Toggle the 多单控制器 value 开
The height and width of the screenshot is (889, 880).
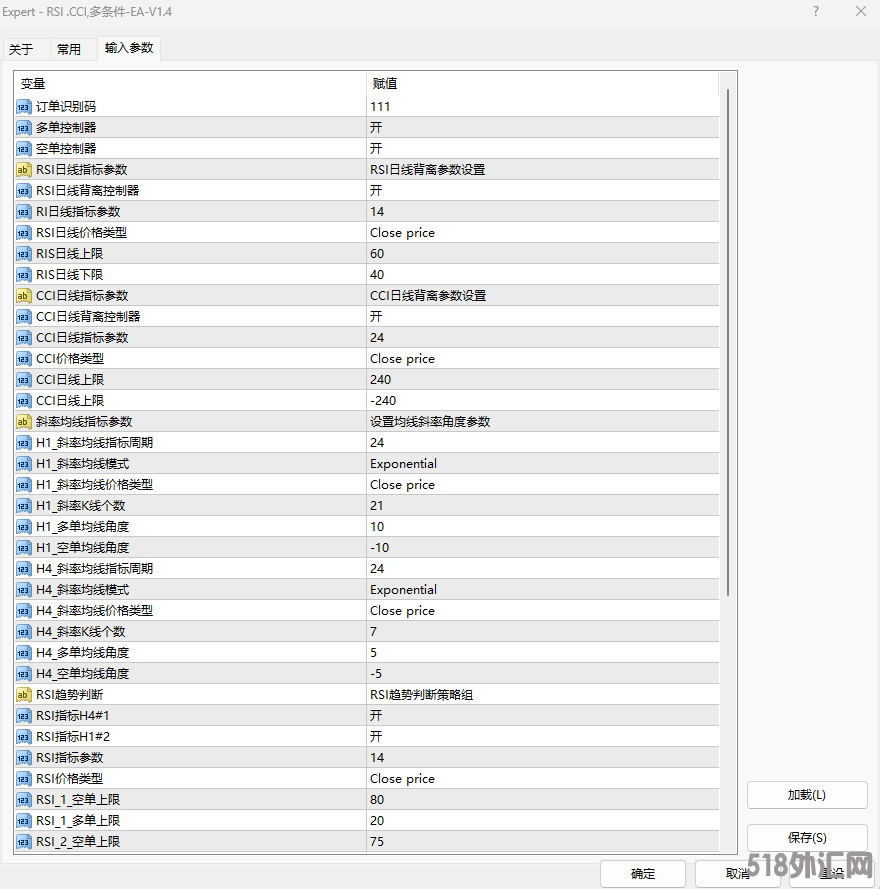pos(543,128)
